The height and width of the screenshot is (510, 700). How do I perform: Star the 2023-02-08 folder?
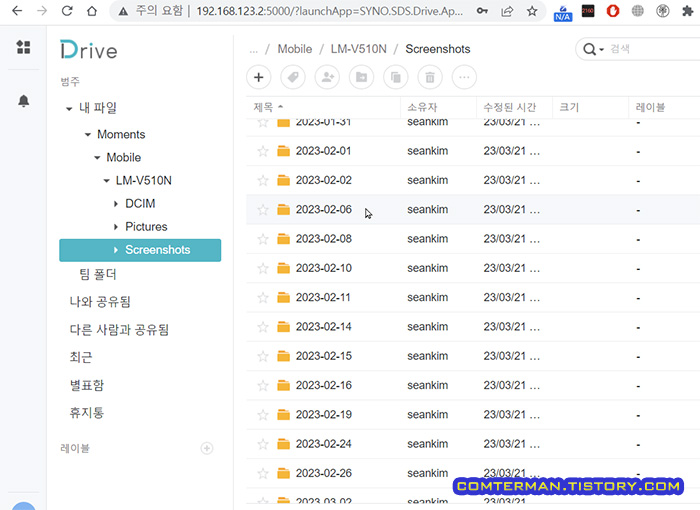(x=263, y=239)
